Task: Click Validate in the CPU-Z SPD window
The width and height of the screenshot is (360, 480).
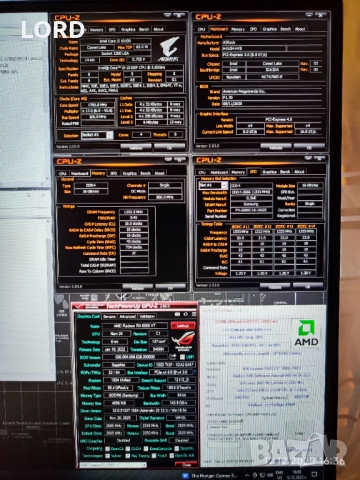Action: click(x=275, y=286)
